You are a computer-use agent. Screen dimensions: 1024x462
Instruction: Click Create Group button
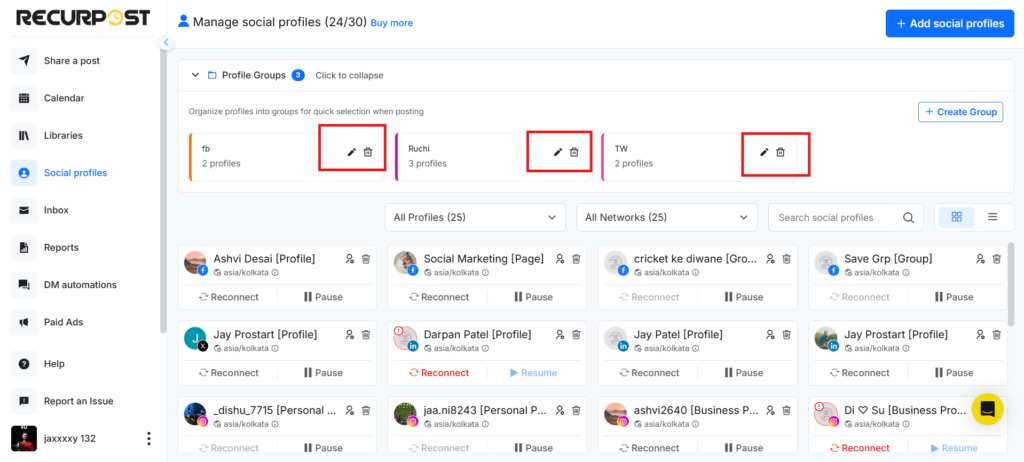click(961, 112)
